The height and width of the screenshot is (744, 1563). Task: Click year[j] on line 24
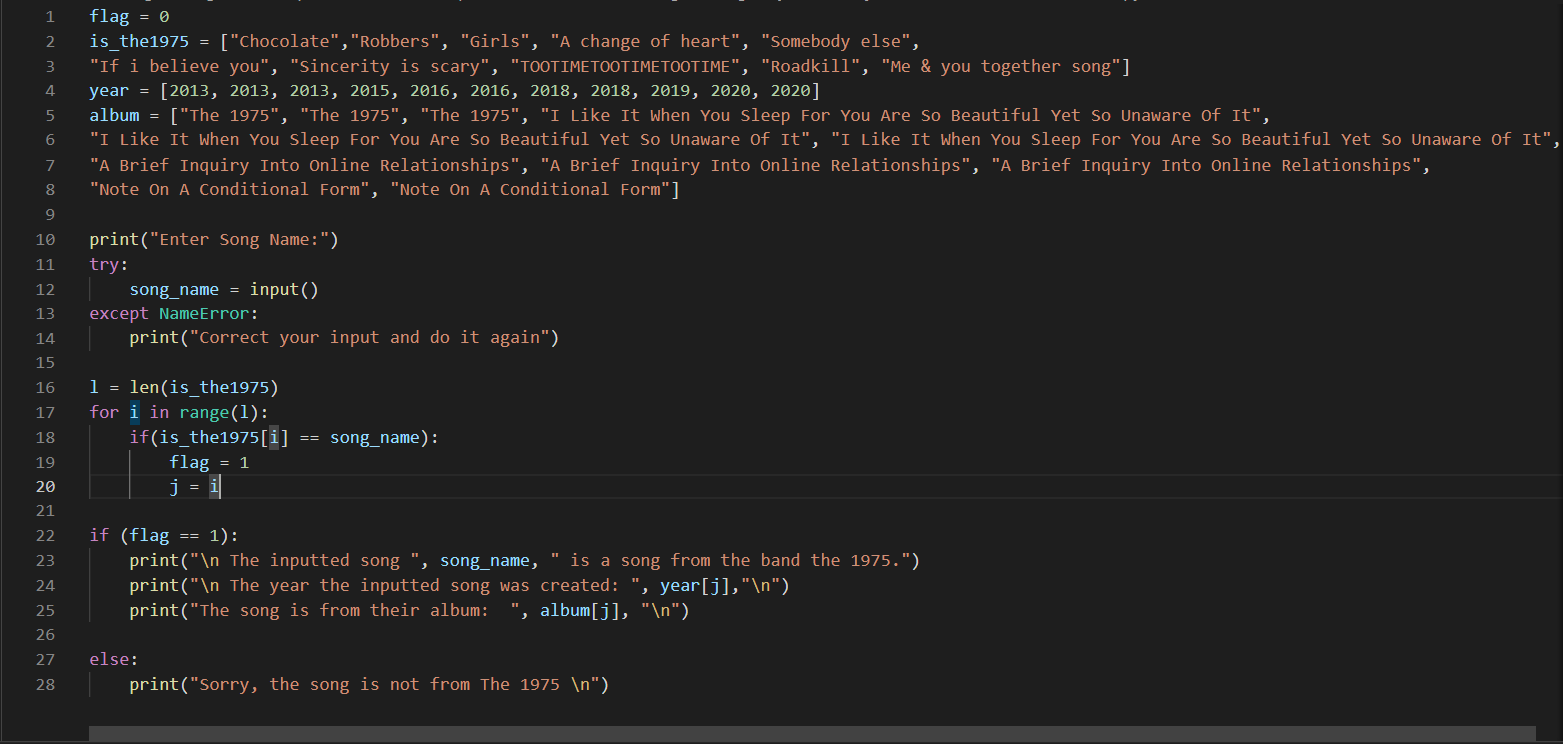[692, 584]
